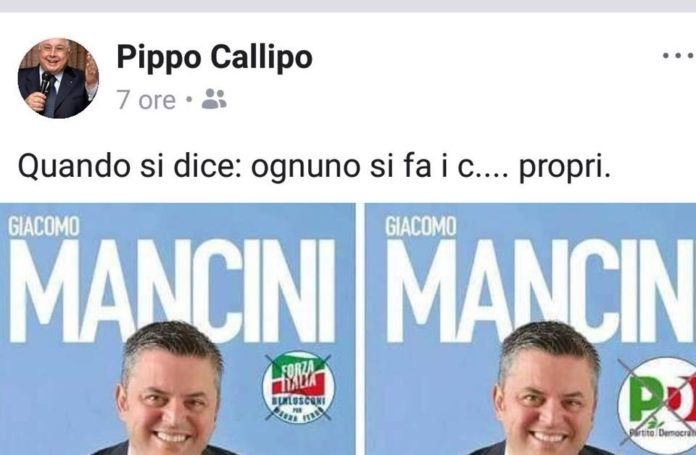Open Pippo Callipo's round profile picture
Screen dimensions: 696x455
(58, 78)
